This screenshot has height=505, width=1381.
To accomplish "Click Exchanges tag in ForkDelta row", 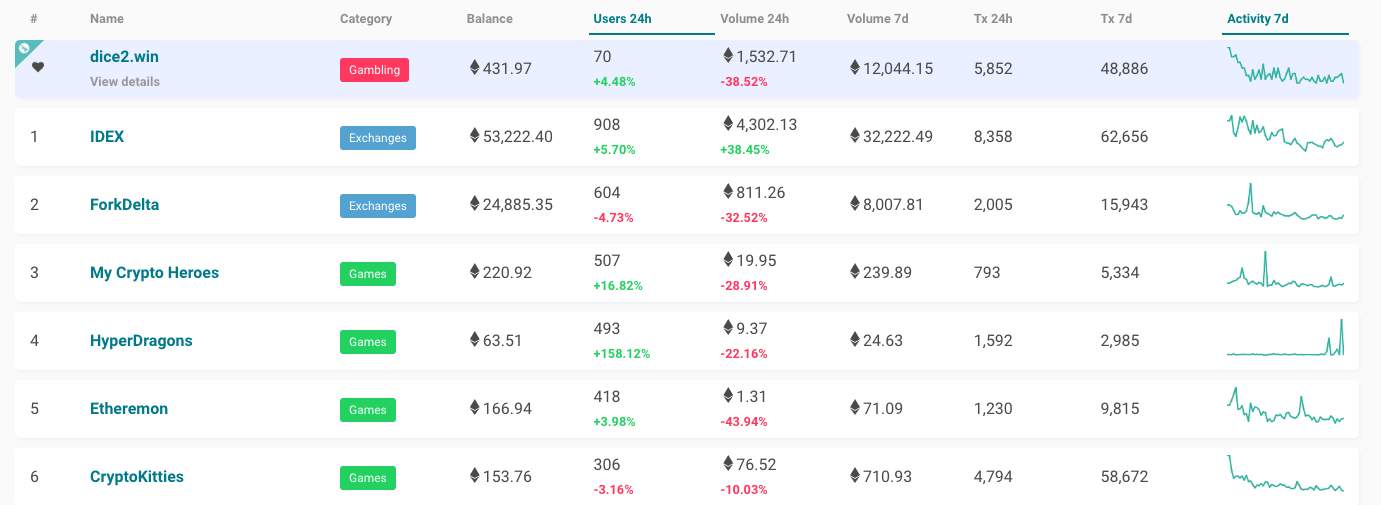I will point(378,206).
